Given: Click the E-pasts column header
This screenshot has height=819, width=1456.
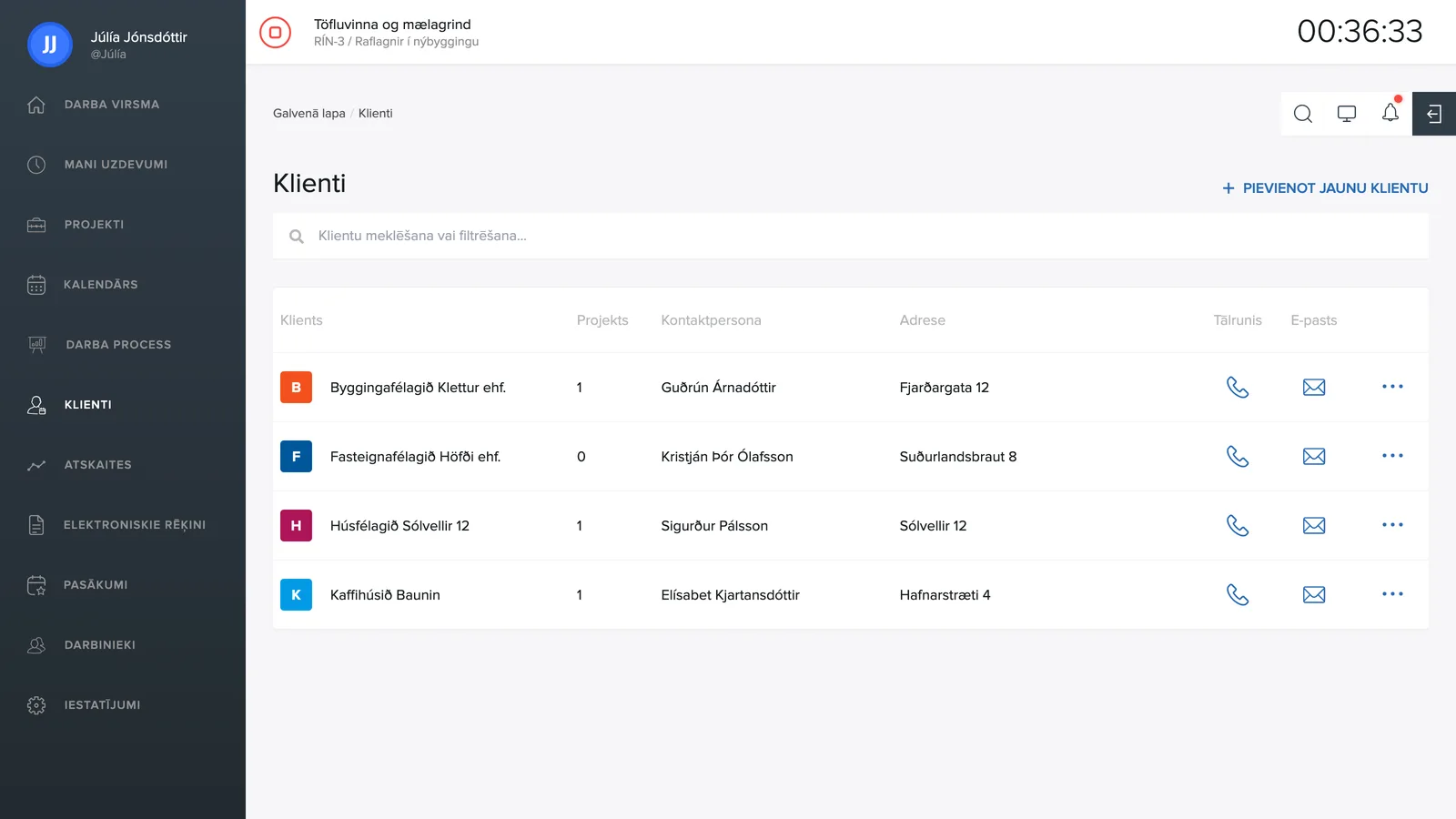Looking at the screenshot, I should 1314,320.
